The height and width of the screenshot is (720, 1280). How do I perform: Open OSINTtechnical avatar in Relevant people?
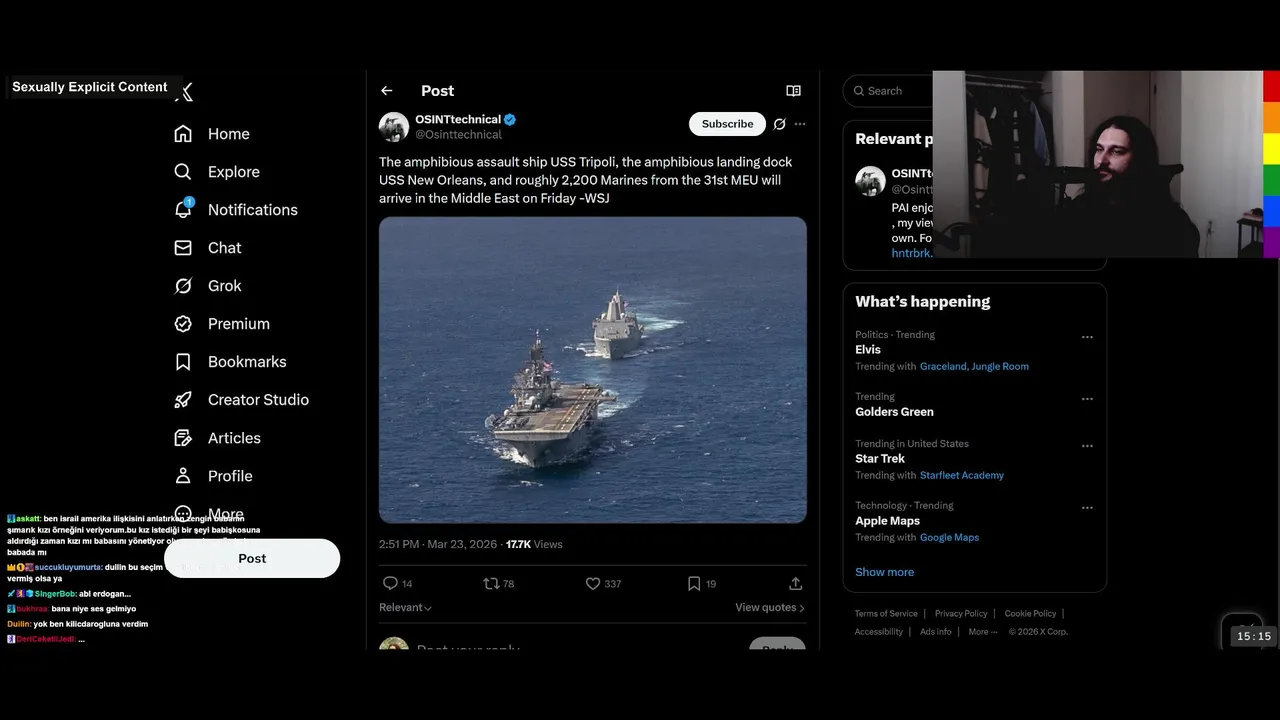[x=870, y=181]
